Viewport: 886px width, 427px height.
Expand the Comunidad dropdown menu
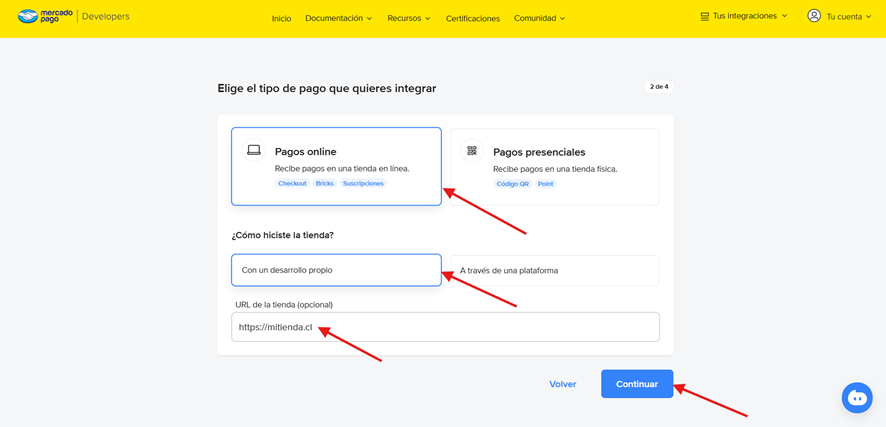tap(539, 18)
